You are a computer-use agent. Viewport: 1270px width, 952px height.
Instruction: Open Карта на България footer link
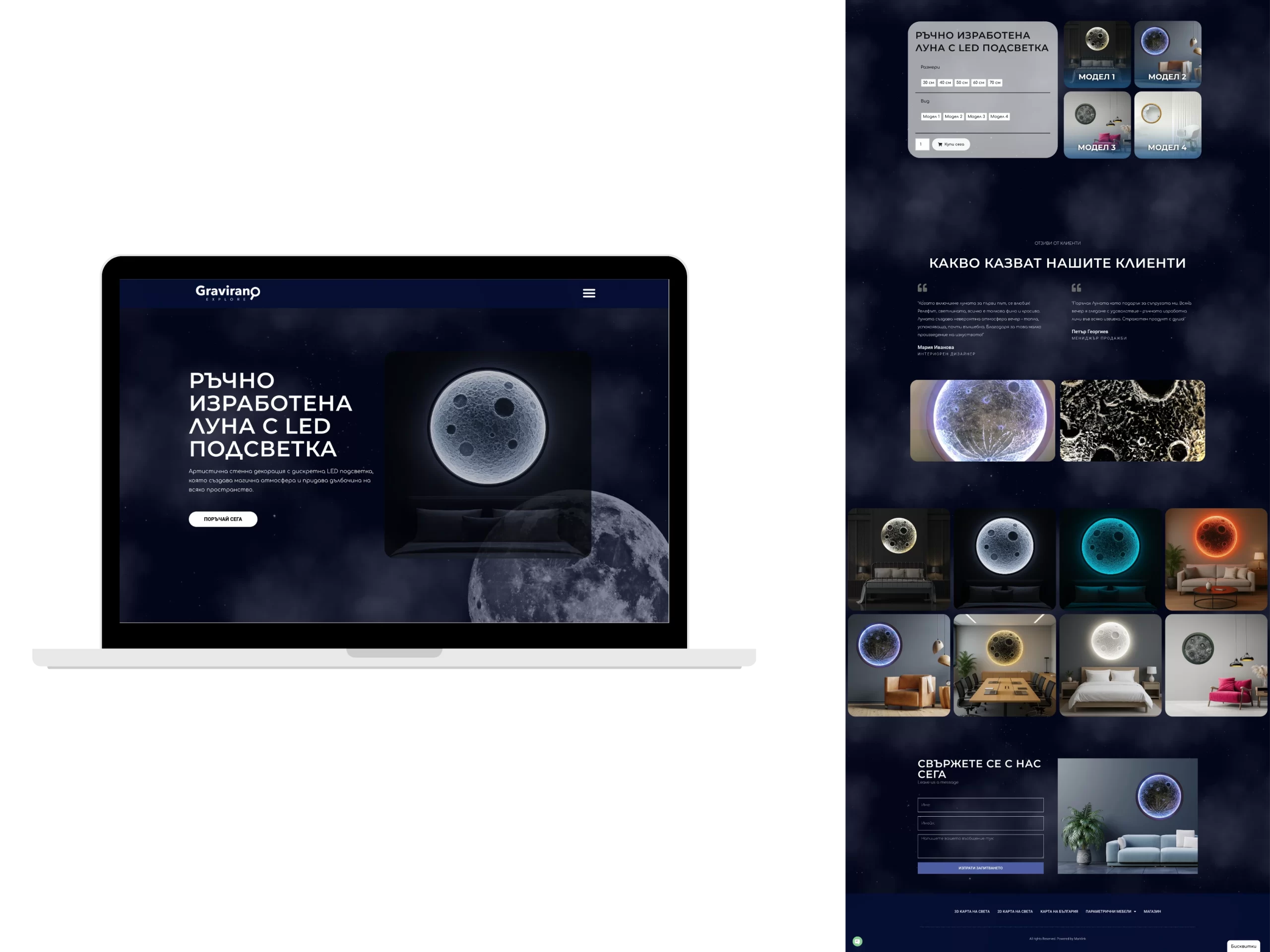[1059, 911]
